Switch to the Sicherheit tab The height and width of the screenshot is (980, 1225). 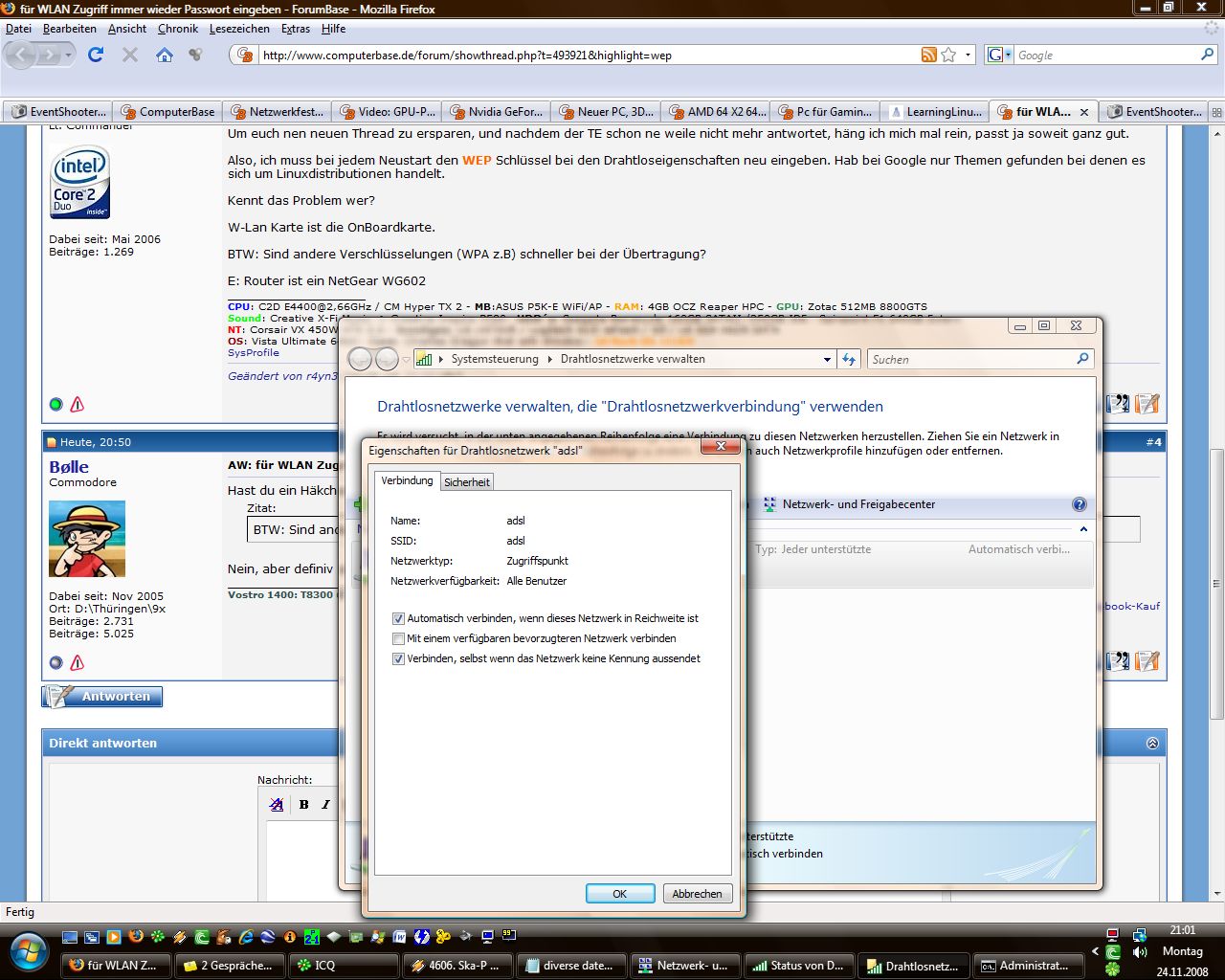[x=467, y=481]
